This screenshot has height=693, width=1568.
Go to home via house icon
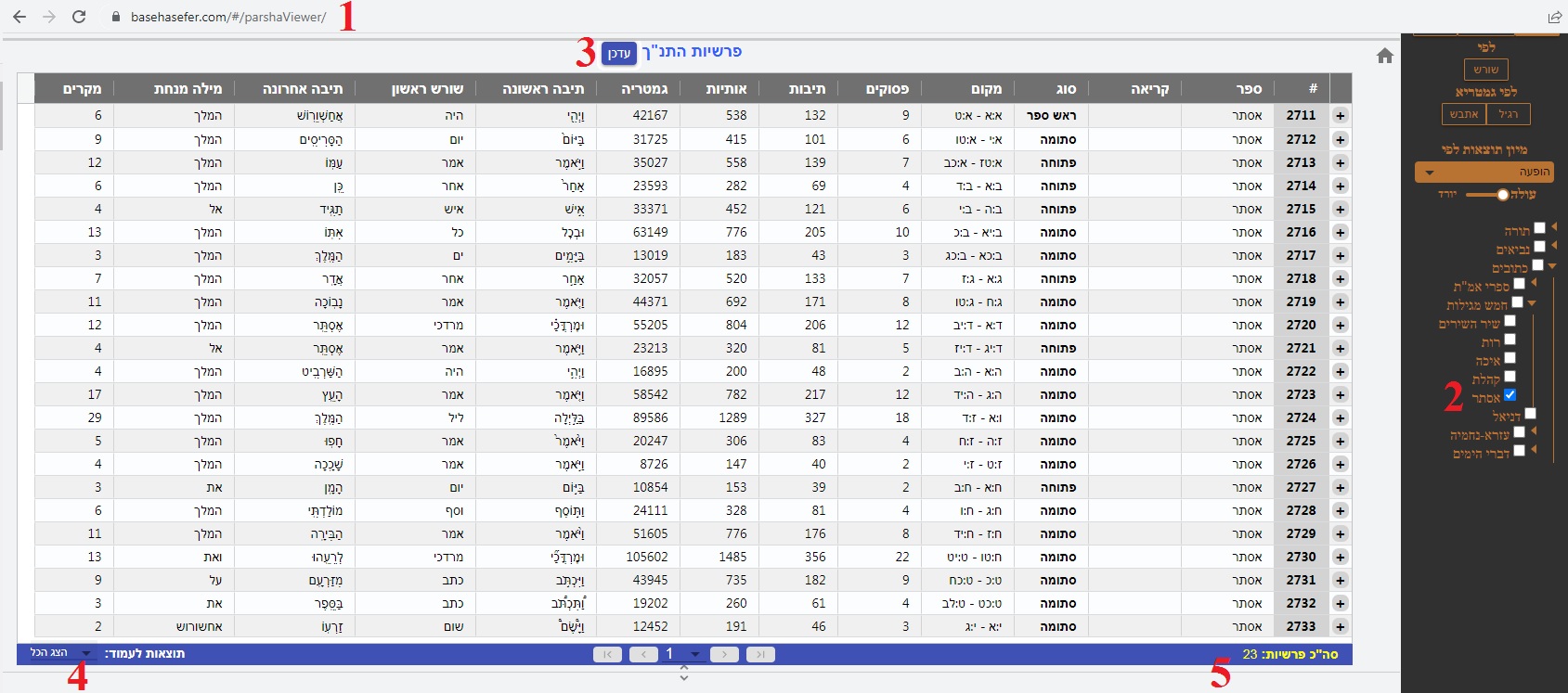click(1385, 56)
